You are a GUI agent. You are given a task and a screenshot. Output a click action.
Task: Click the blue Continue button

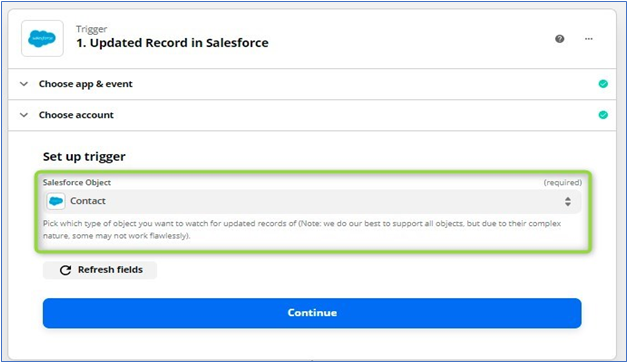[312, 313]
